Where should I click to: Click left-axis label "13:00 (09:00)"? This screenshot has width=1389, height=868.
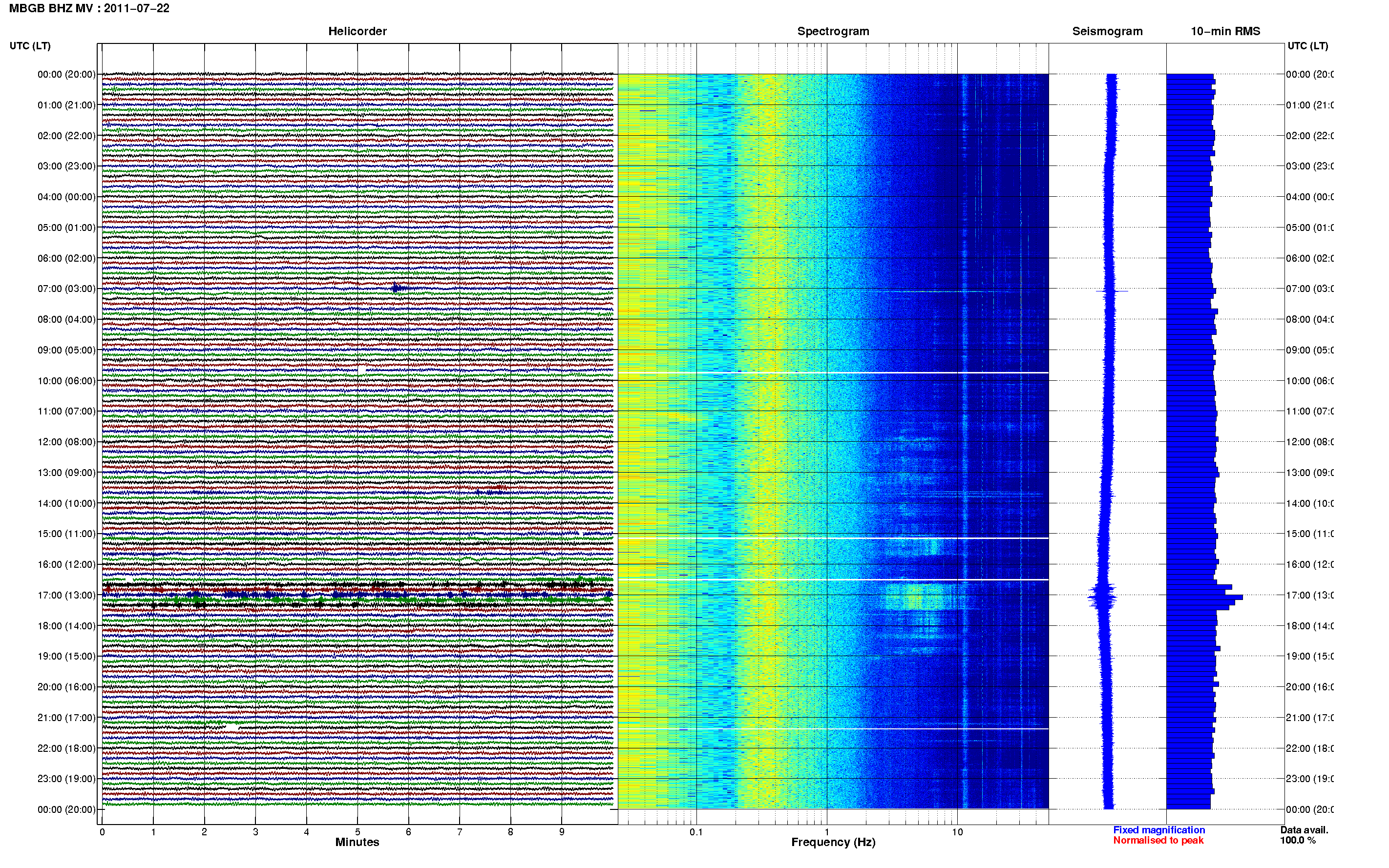point(66,473)
